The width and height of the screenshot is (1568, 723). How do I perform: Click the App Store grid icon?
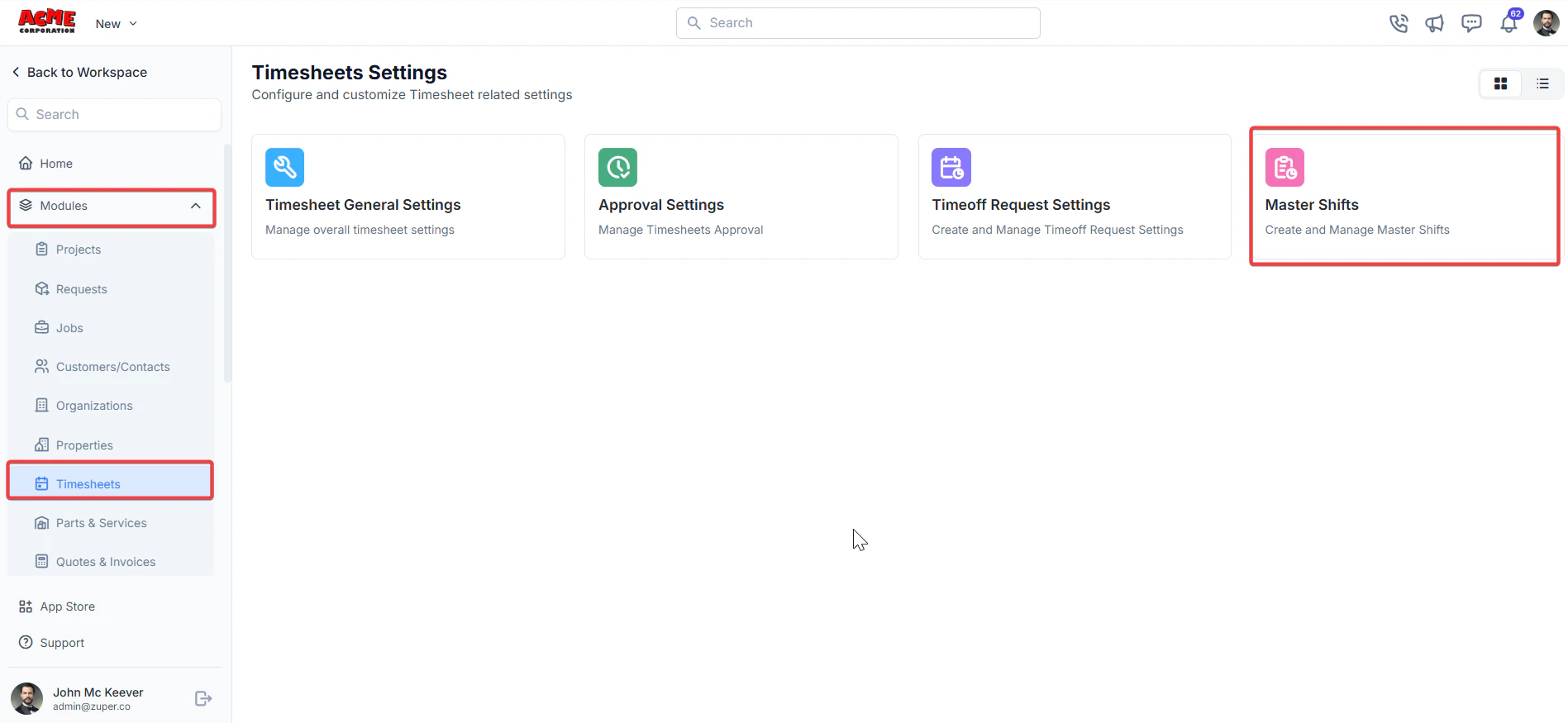click(26, 606)
